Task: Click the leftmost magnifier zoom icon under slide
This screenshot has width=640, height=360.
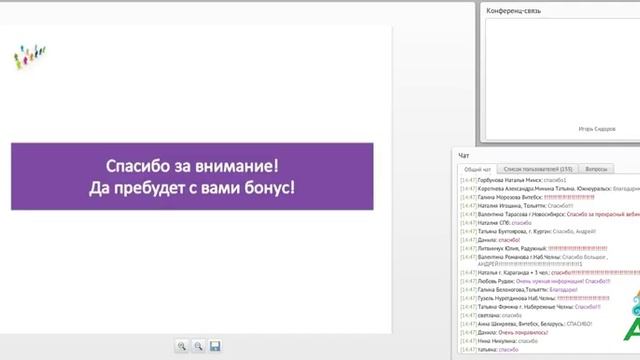Action: coord(182,346)
